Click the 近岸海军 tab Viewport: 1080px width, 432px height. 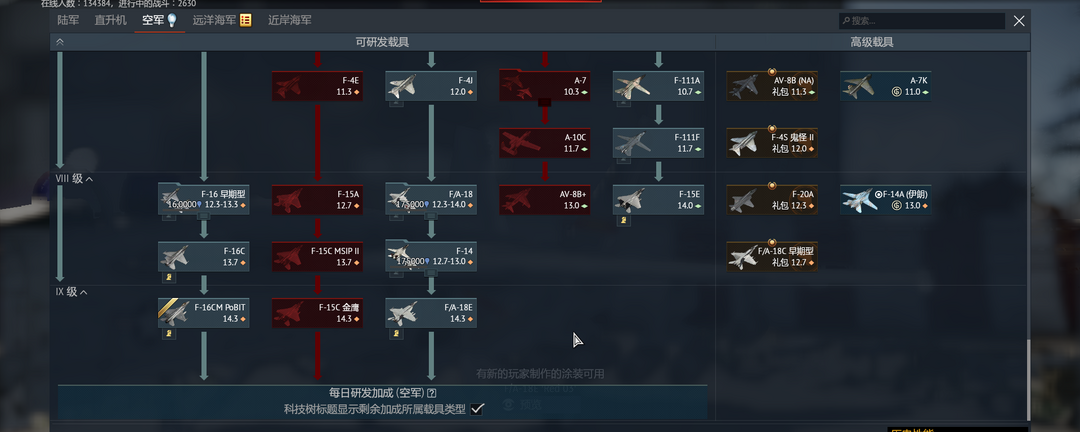290,21
